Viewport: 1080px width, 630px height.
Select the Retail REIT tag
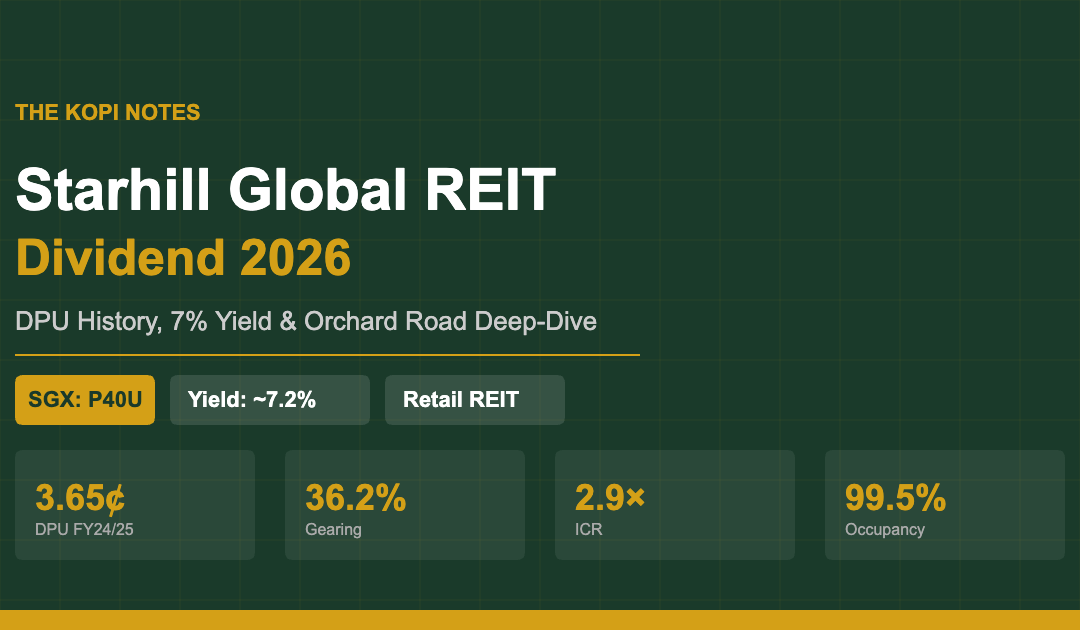pos(475,400)
